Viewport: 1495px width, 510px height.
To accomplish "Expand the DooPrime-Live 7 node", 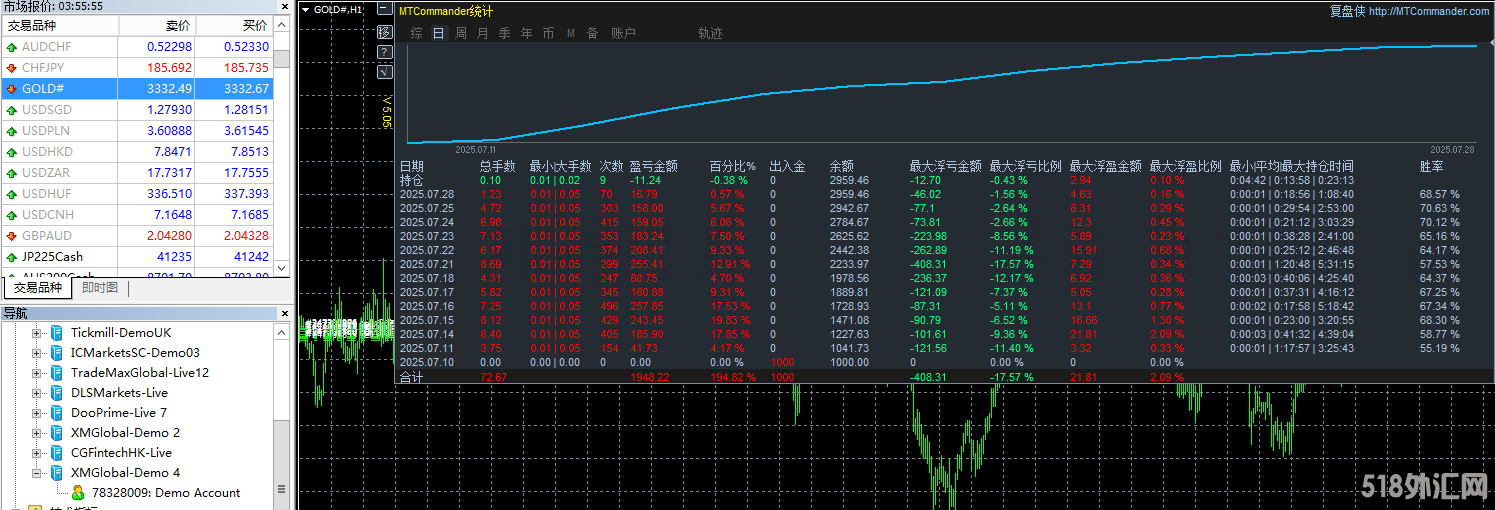I will coord(38,413).
